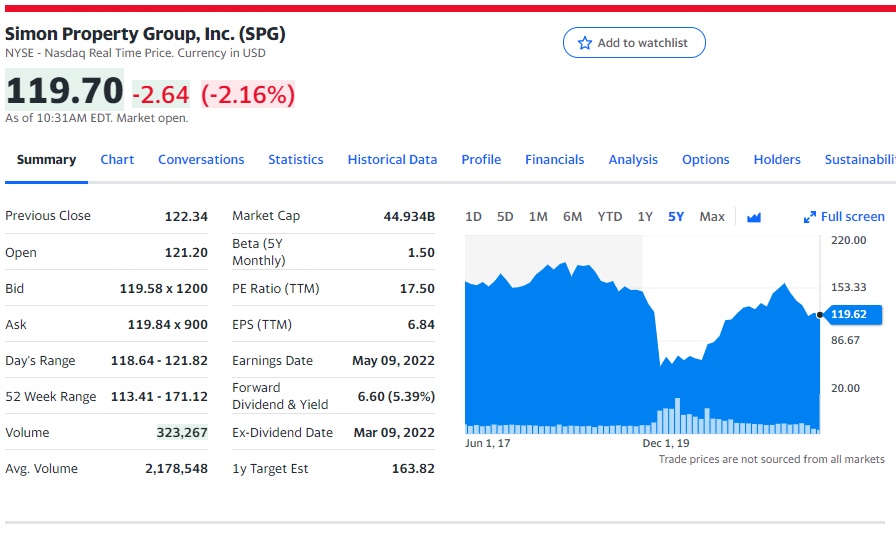Click the Avg. Volume value 2,178,548

(177, 469)
